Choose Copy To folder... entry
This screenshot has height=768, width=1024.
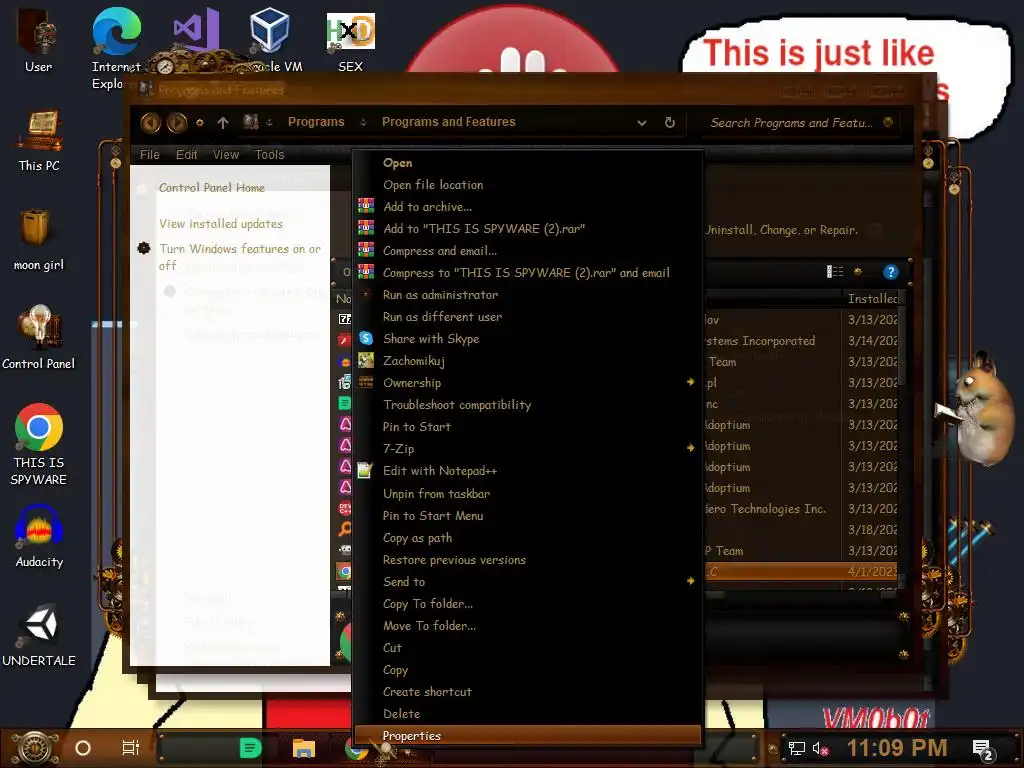click(x=528, y=604)
